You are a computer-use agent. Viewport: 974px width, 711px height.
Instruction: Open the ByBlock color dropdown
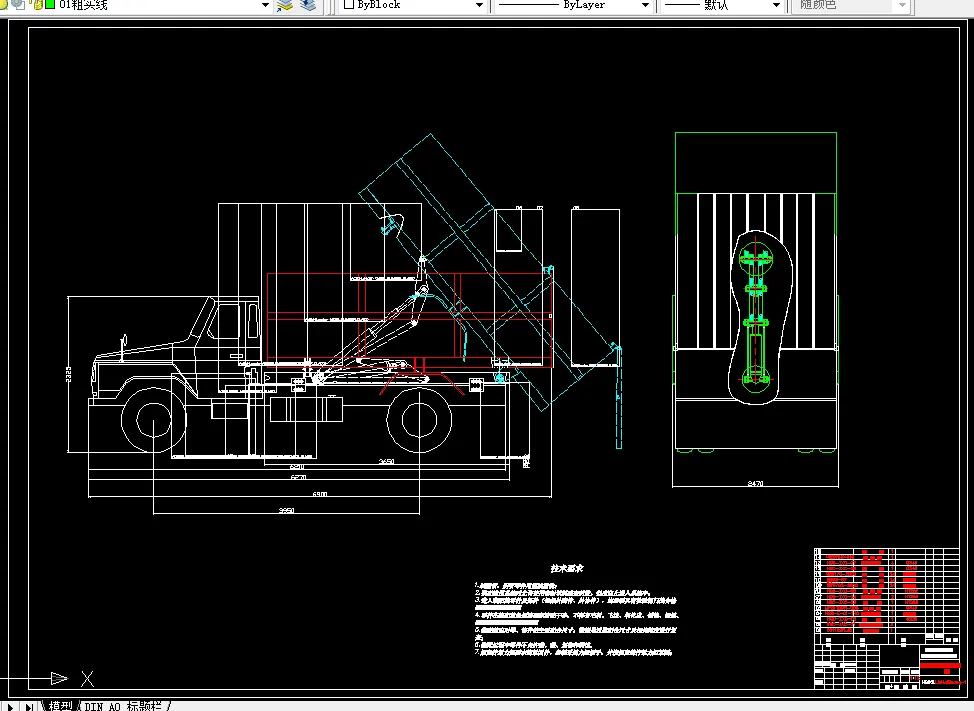[480, 5]
